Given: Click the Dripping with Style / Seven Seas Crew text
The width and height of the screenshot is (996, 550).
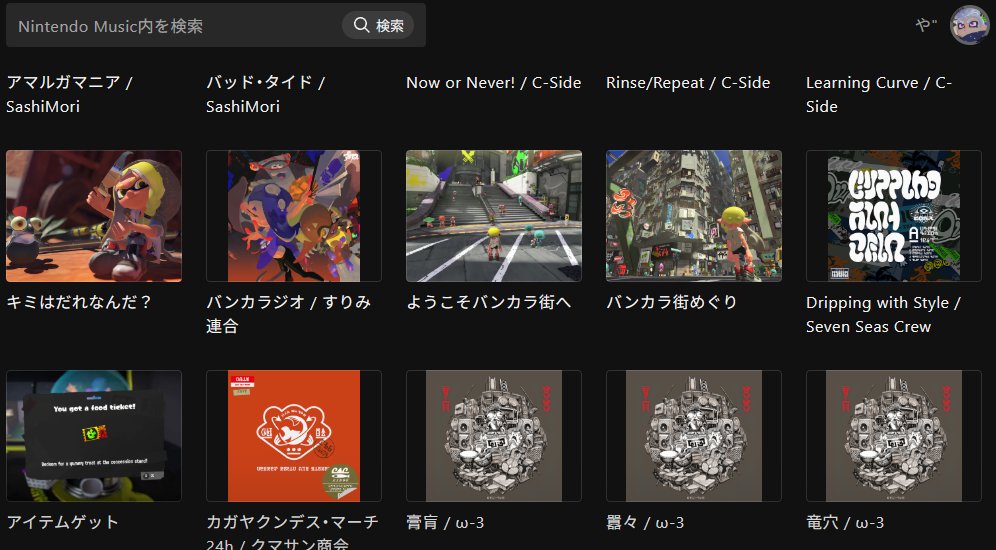Looking at the screenshot, I should pos(883,314).
